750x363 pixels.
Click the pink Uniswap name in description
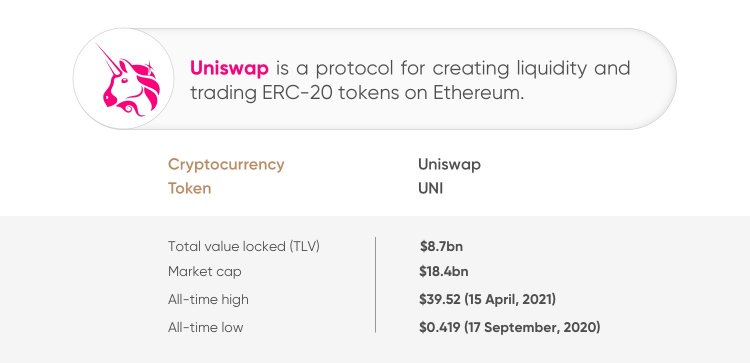[229, 68]
